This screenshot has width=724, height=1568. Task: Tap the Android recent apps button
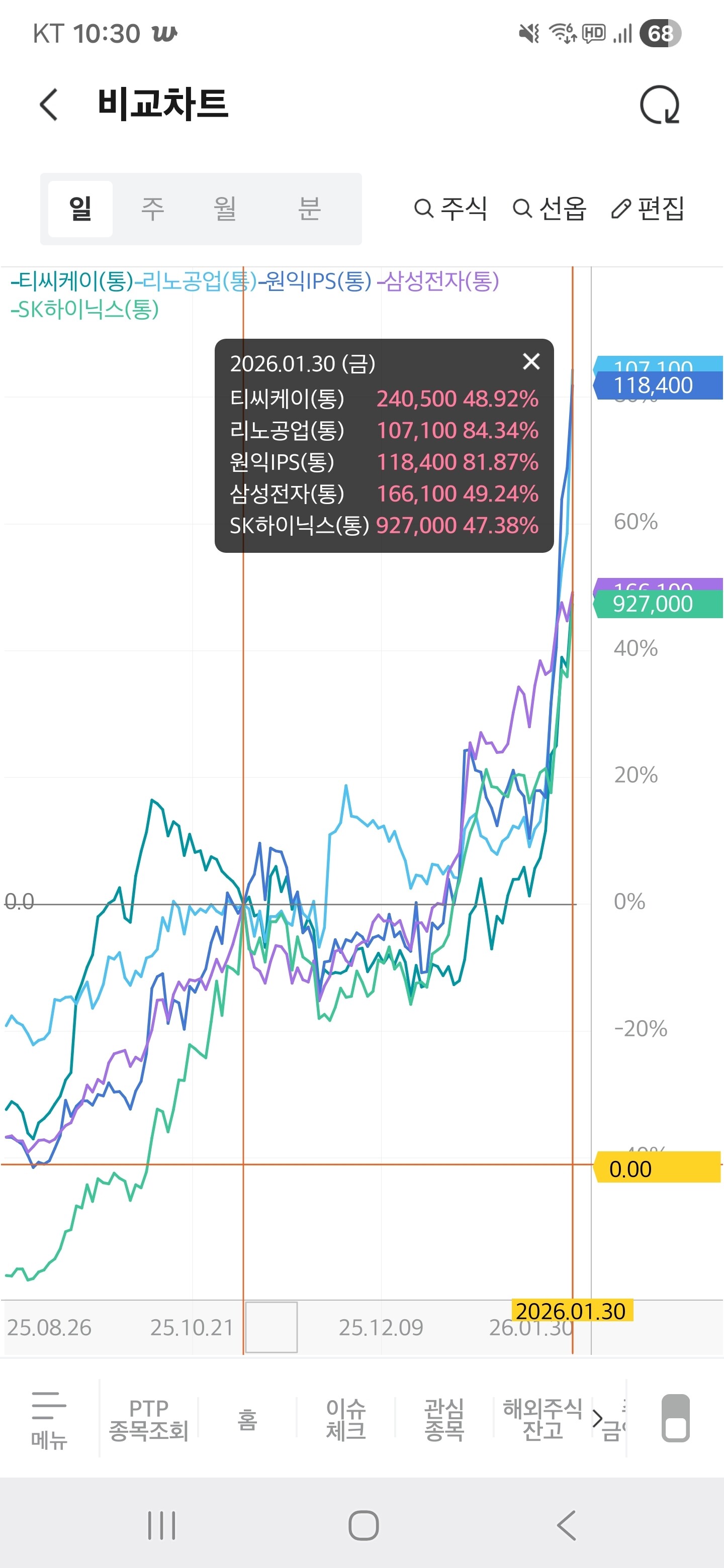tap(161, 1525)
